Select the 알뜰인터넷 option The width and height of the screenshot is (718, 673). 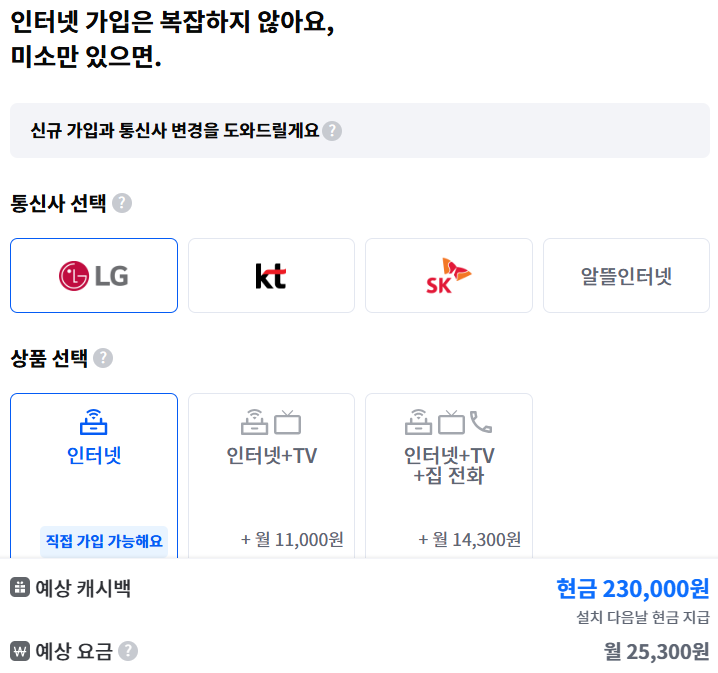[626, 275]
